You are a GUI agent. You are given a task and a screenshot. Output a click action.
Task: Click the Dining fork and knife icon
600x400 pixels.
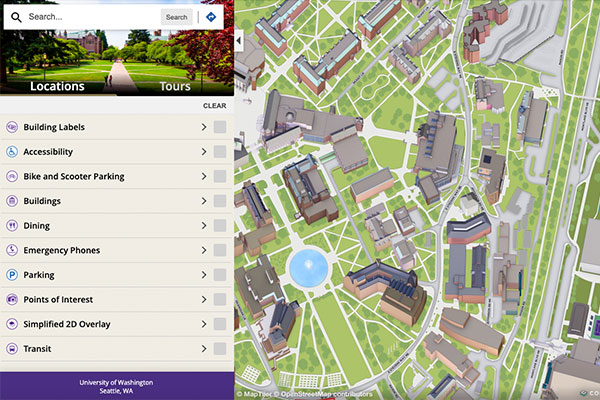click(12, 226)
